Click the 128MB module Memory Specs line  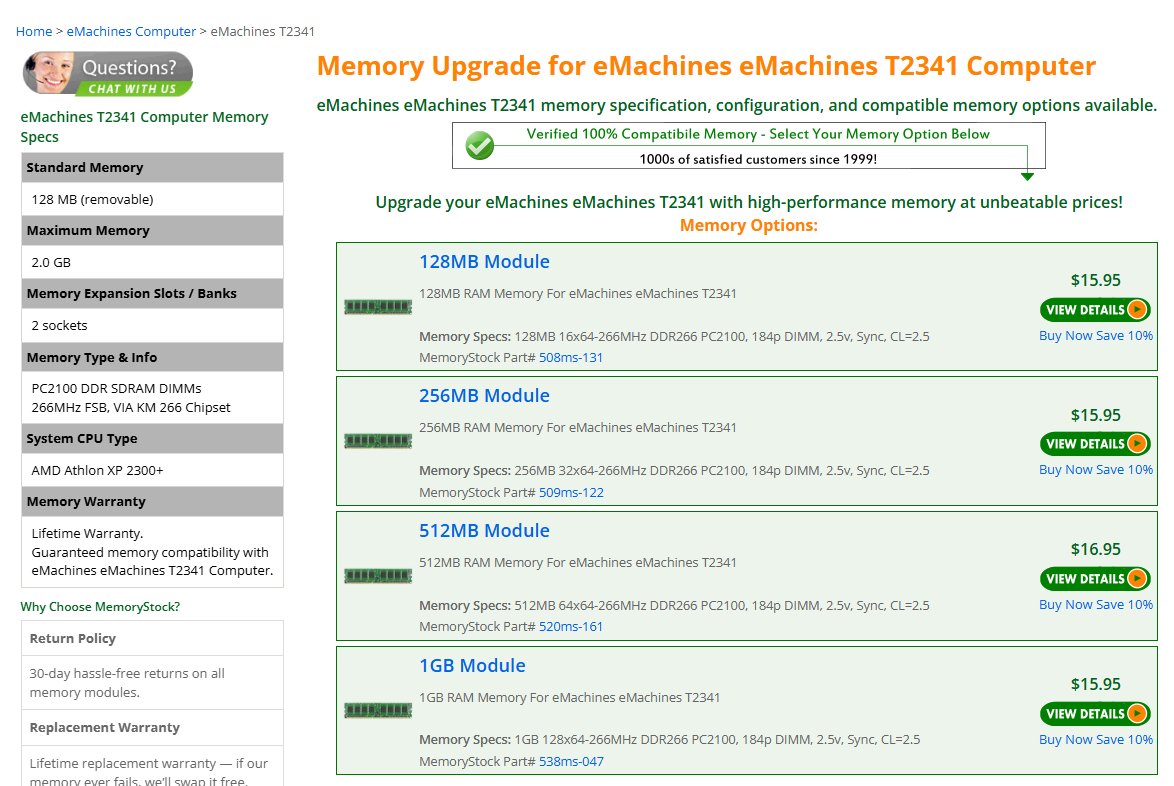coord(674,337)
